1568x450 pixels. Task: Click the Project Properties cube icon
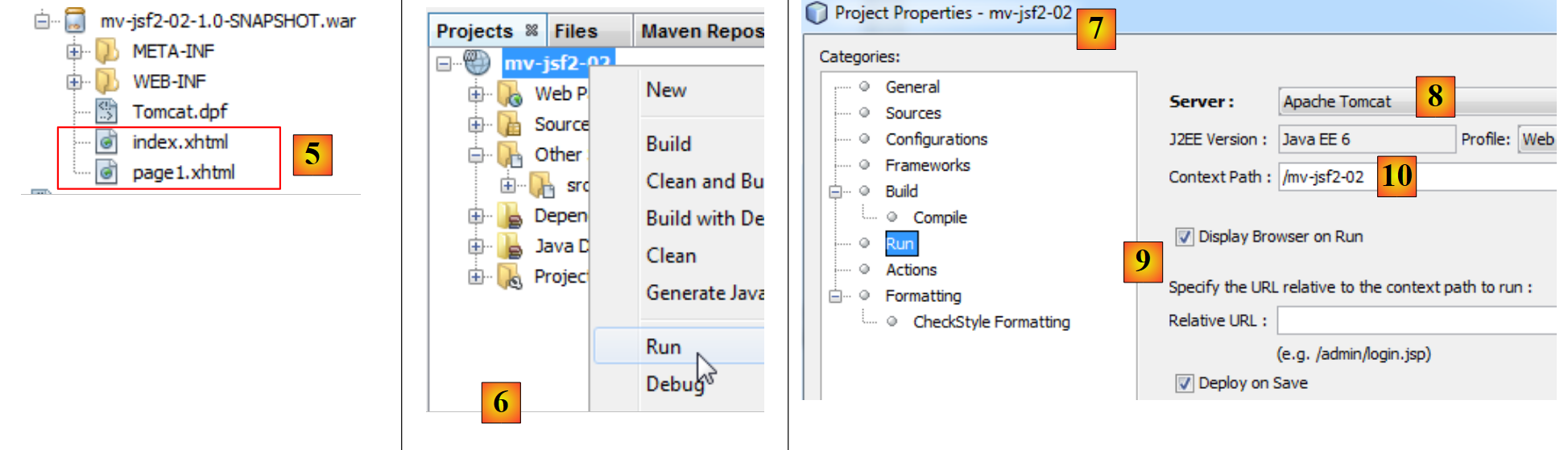(x=817, y=13)
